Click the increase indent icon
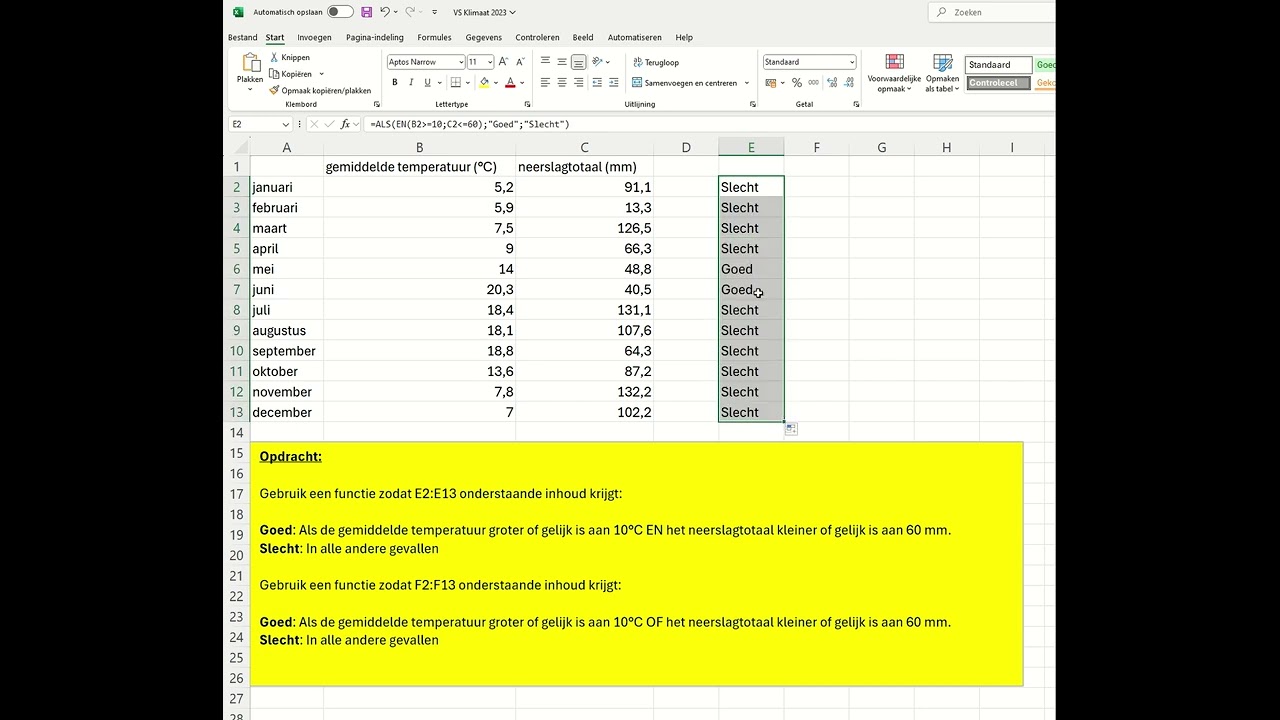This screenshot has height=720, width=1280. (x=614, y=83)
